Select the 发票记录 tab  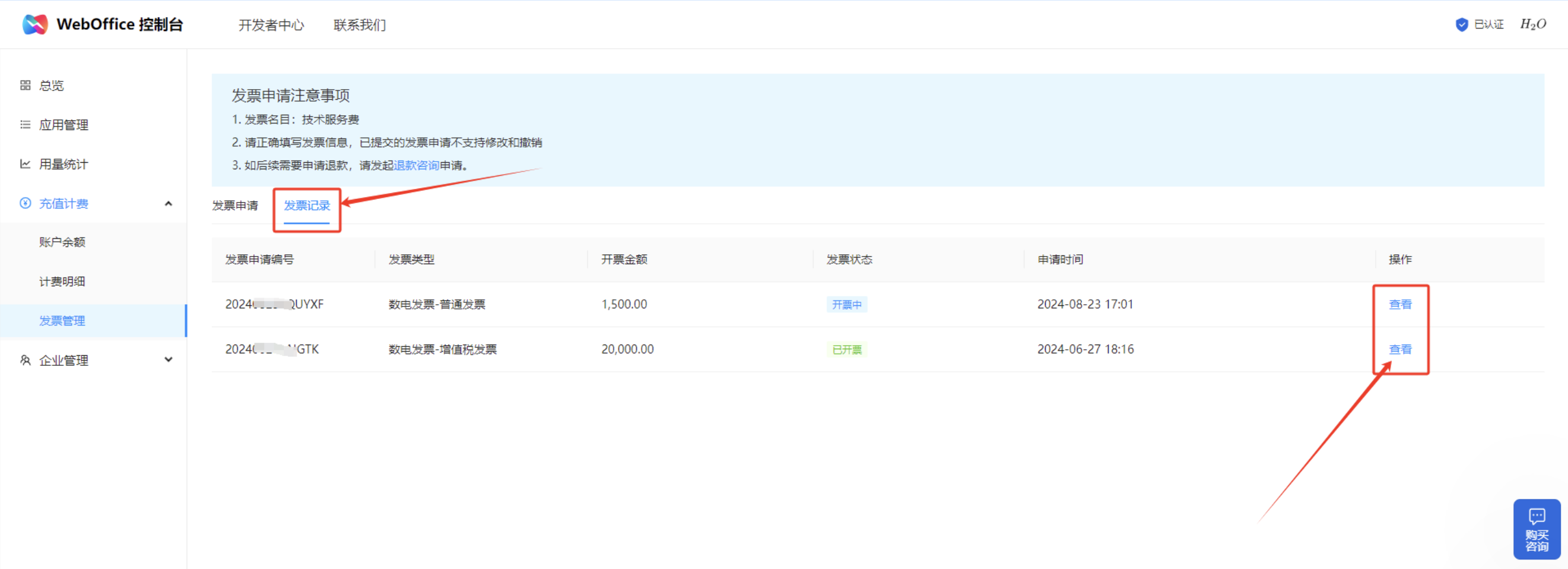(x=307, y=206)
